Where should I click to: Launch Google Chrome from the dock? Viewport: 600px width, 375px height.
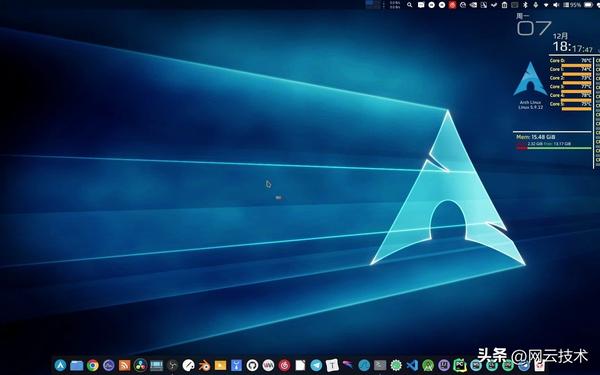(x=93, y=365)
